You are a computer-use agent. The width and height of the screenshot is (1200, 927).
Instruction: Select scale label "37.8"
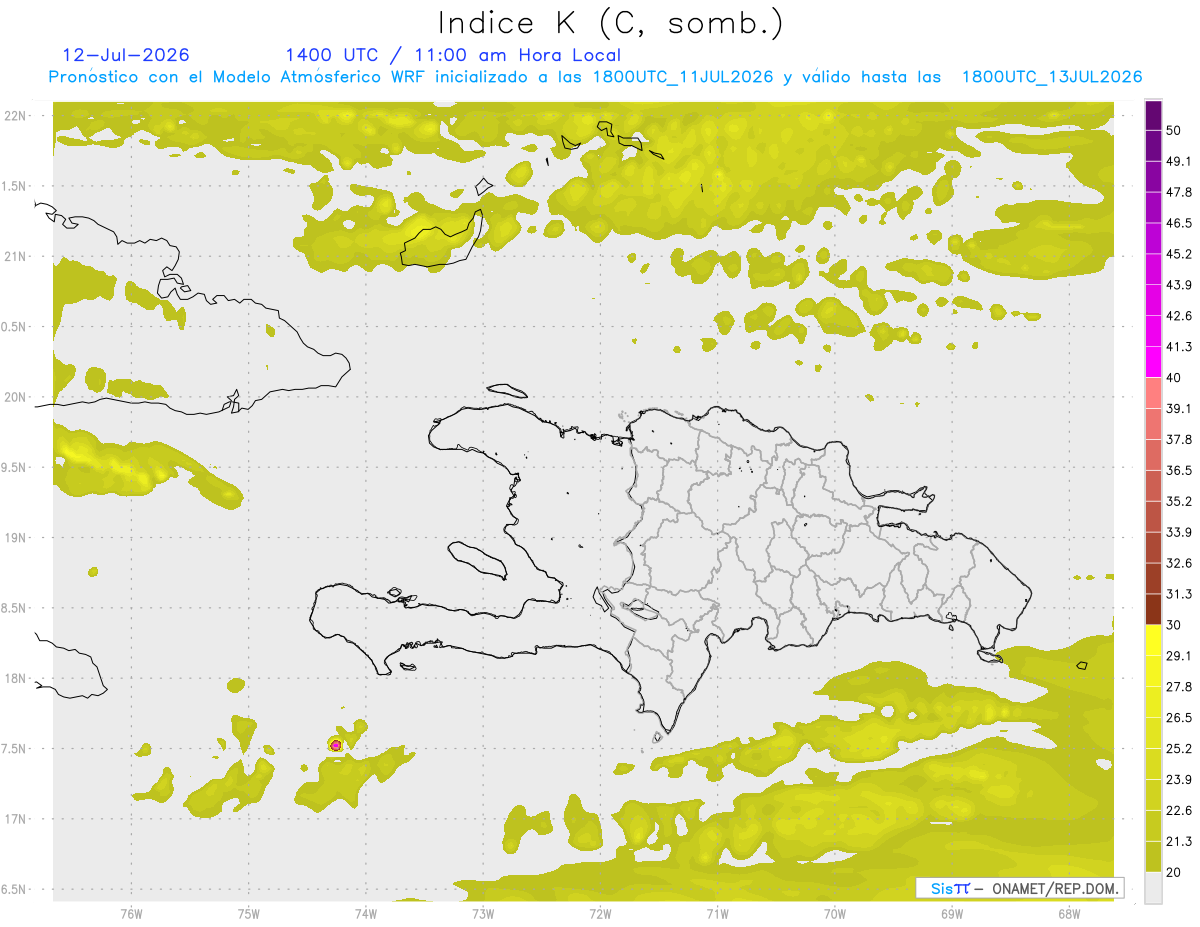[1179, 439]
